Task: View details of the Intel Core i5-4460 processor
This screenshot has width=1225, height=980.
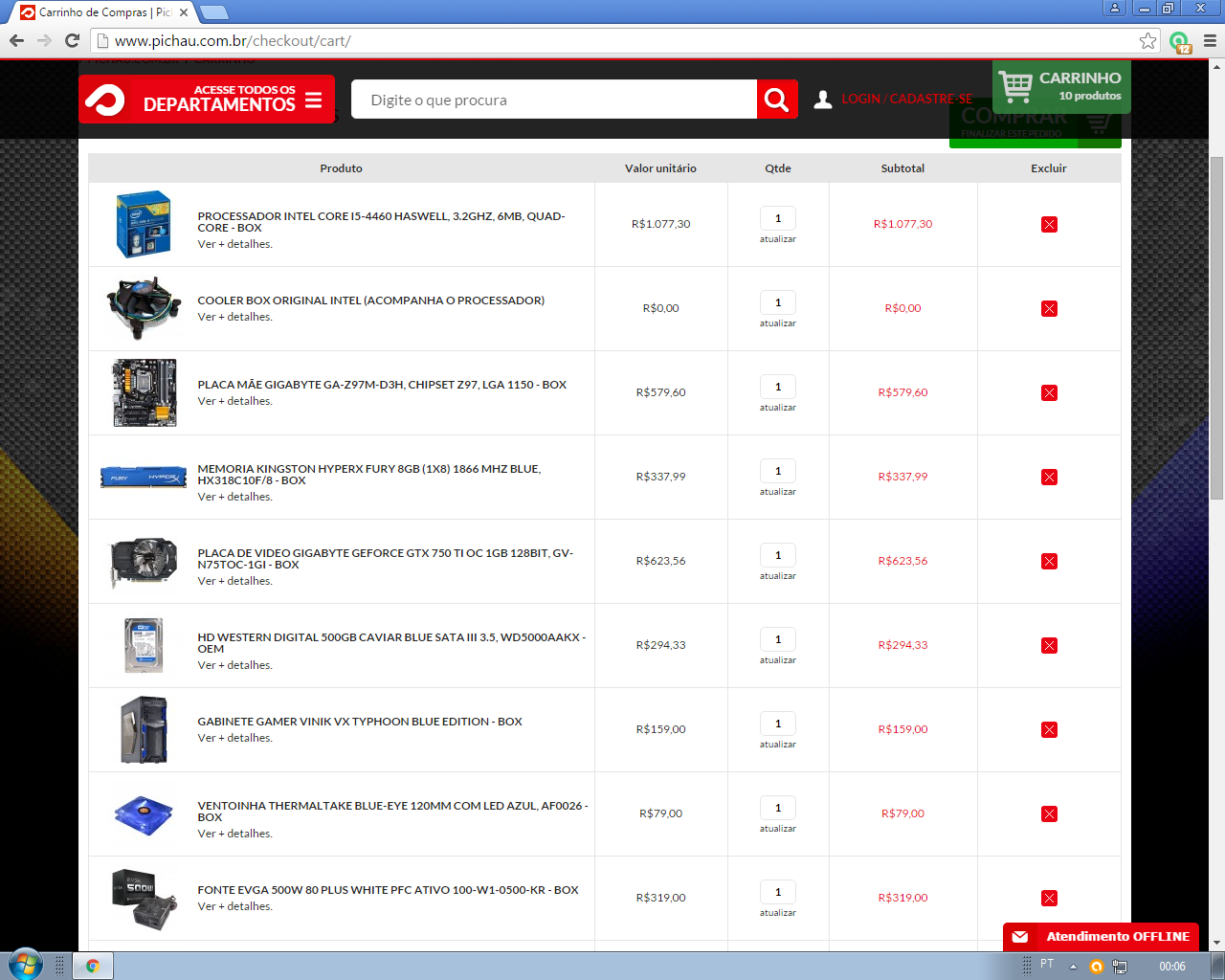Action: point(235,244)
